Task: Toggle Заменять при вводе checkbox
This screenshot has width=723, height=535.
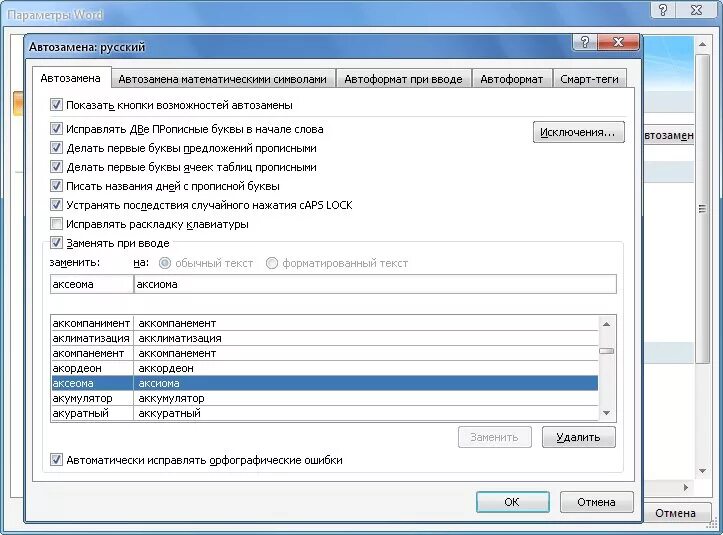Action: coord(56,243)
